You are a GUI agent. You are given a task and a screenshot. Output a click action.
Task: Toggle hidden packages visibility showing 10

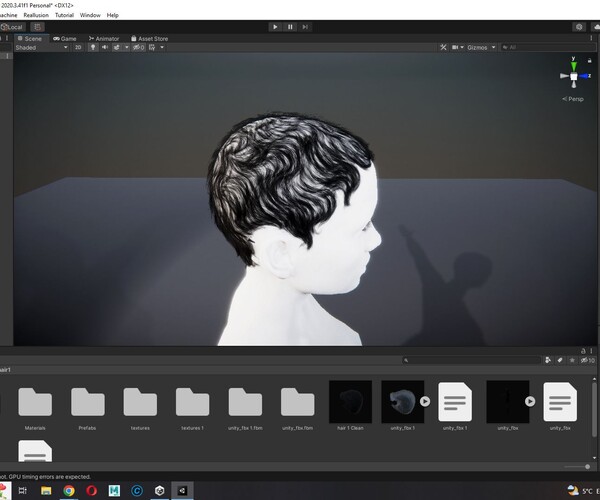587,360
